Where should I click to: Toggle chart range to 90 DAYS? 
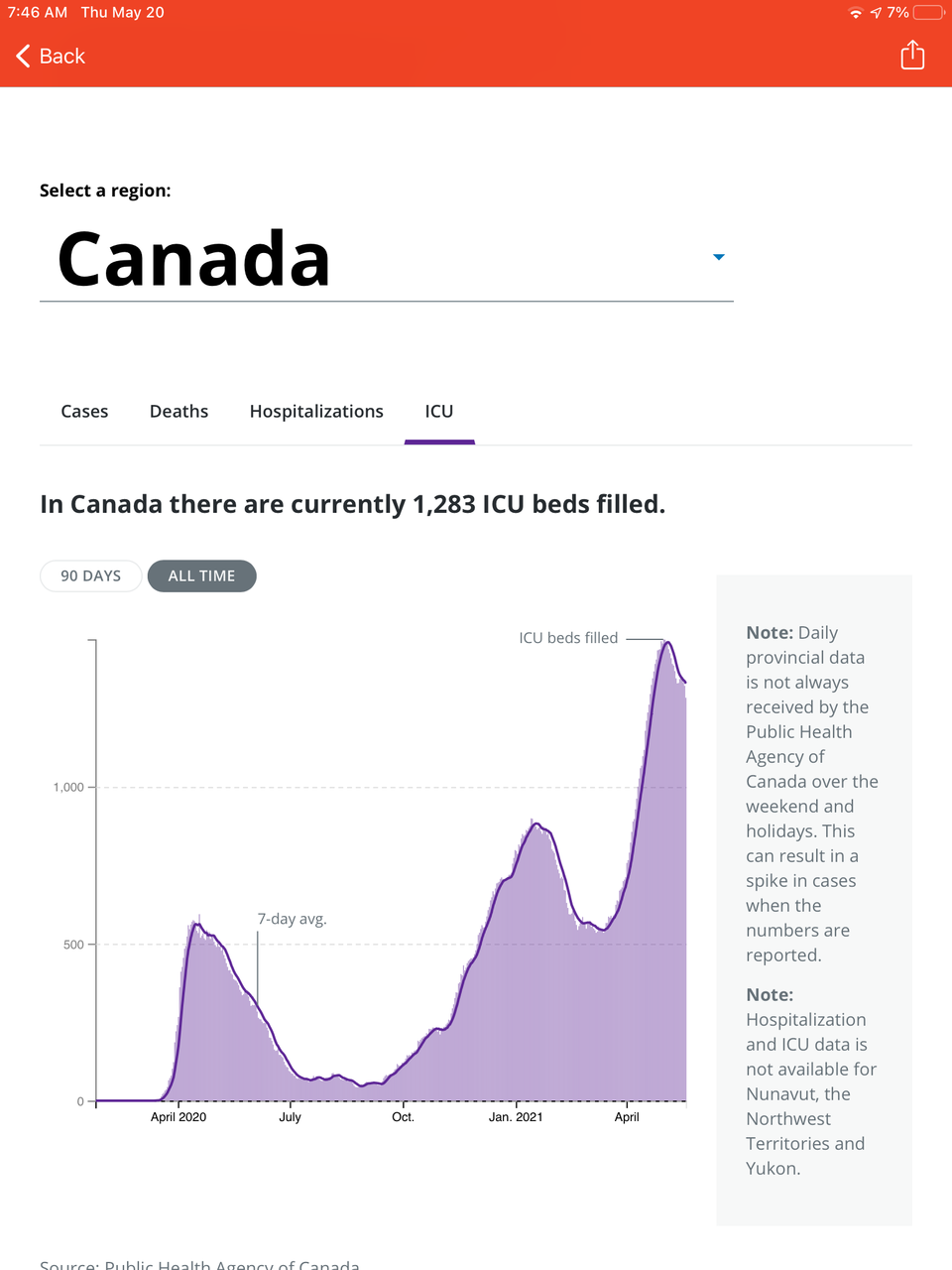[90, 575]
